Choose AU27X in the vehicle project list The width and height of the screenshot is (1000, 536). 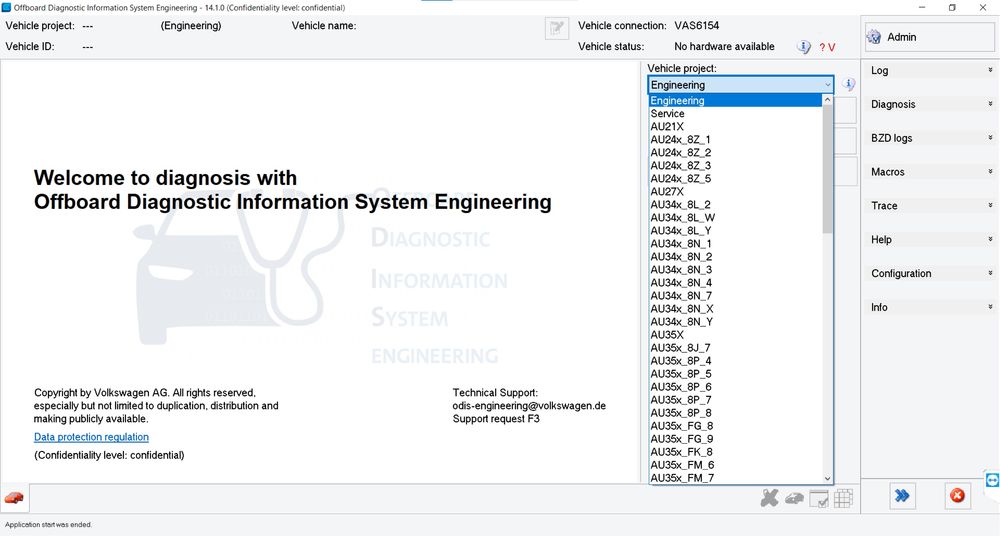click(668, 192)
